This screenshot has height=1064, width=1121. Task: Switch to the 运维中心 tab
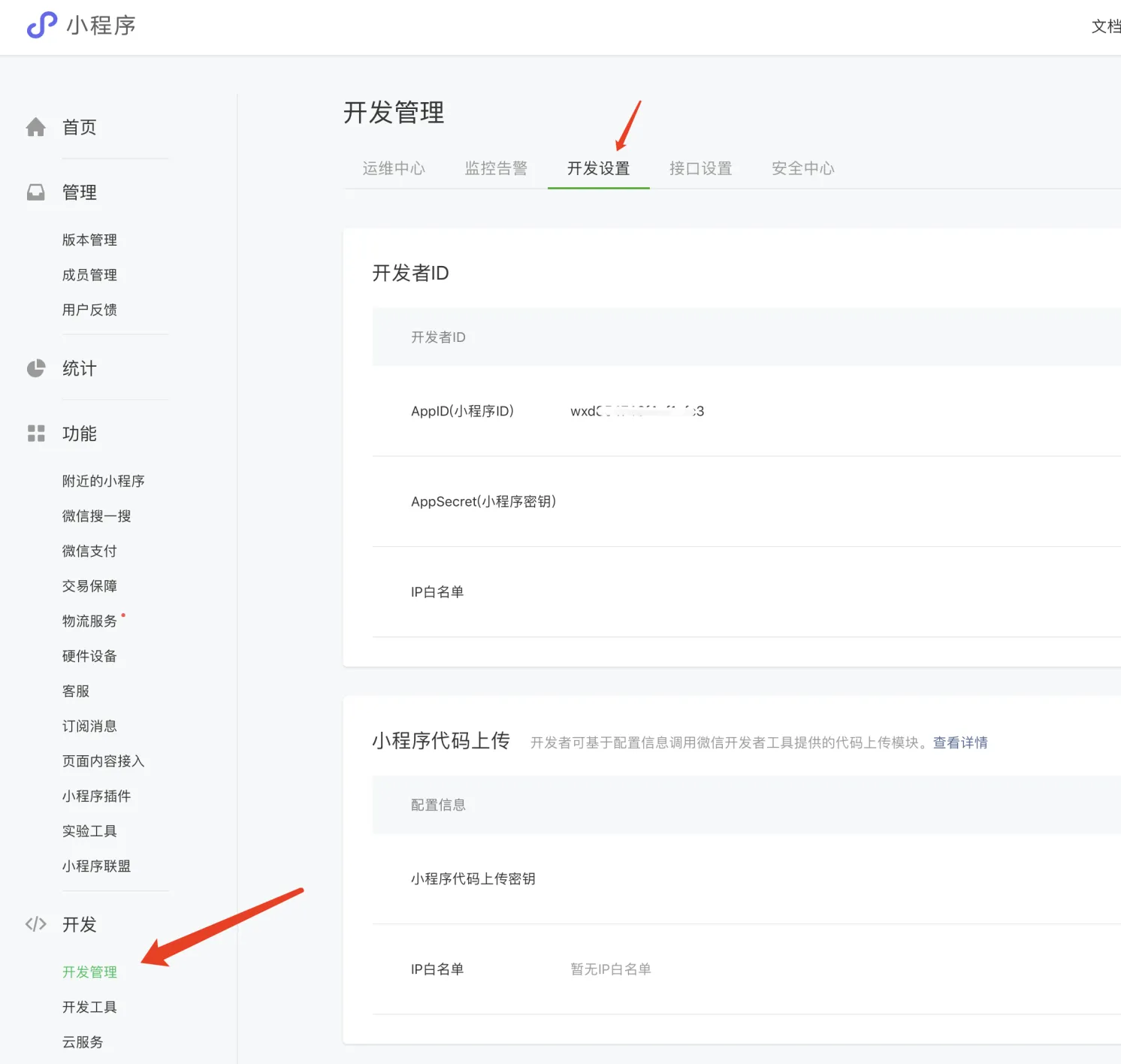click(x=394, y=168)
